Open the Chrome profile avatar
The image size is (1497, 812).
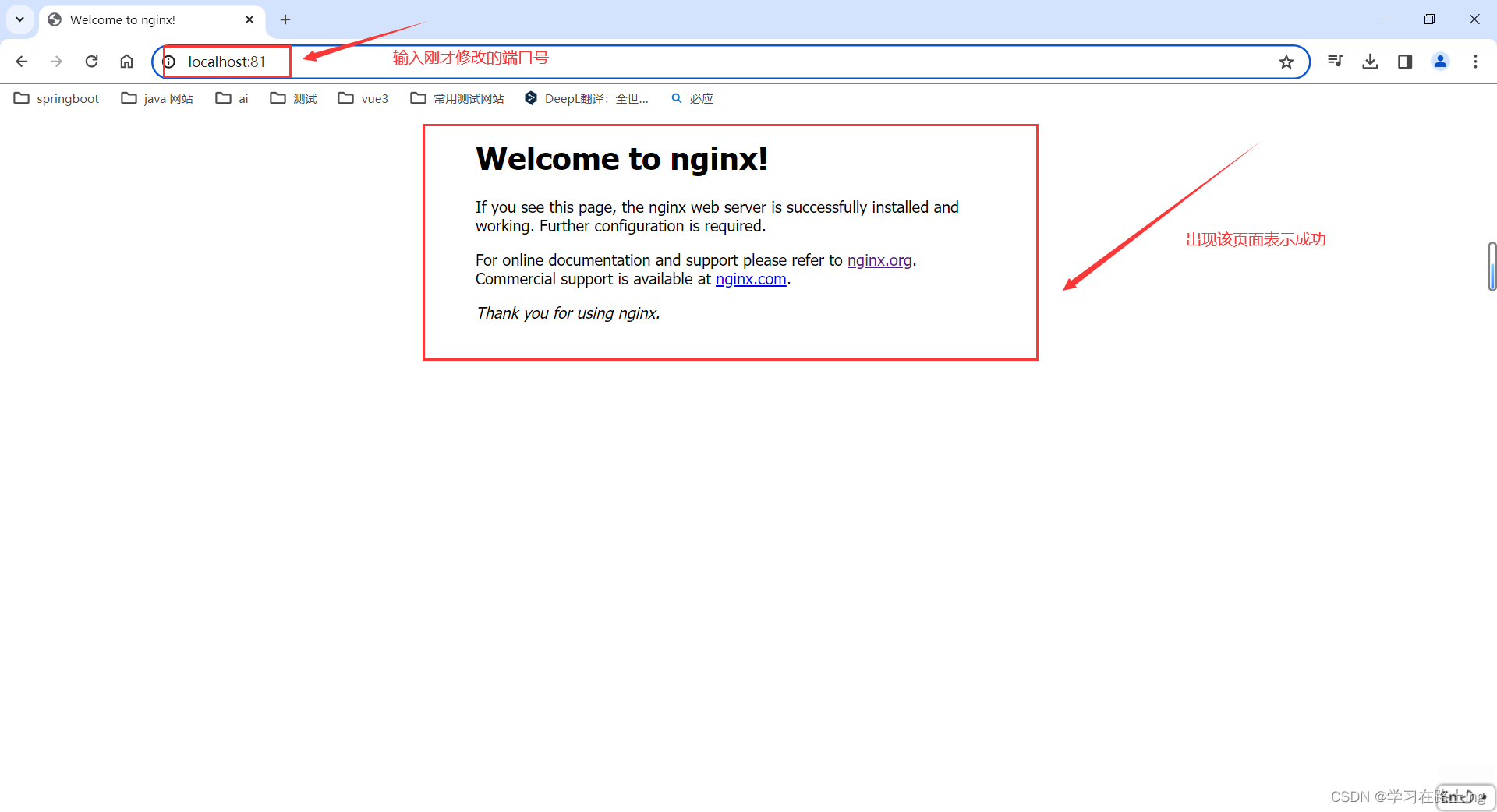pos(1440,61)
